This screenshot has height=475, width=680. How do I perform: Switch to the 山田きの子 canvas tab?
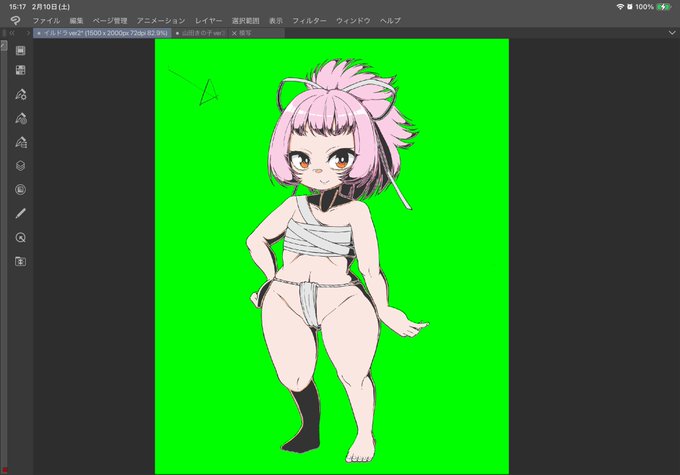point(200,33)
